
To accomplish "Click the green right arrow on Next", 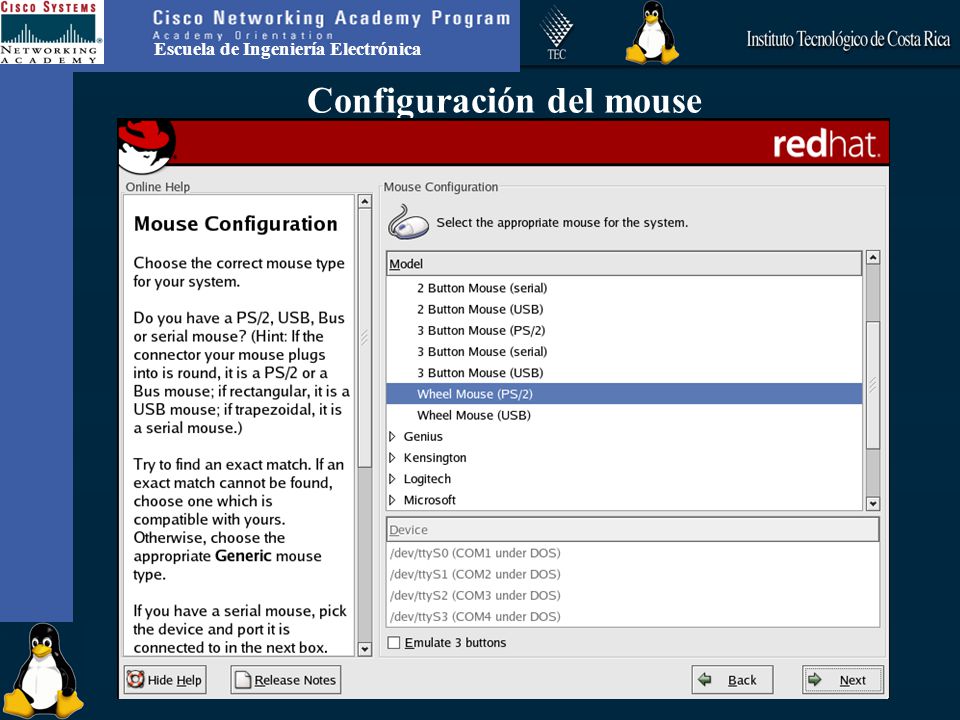I will (x=815, y=679).
